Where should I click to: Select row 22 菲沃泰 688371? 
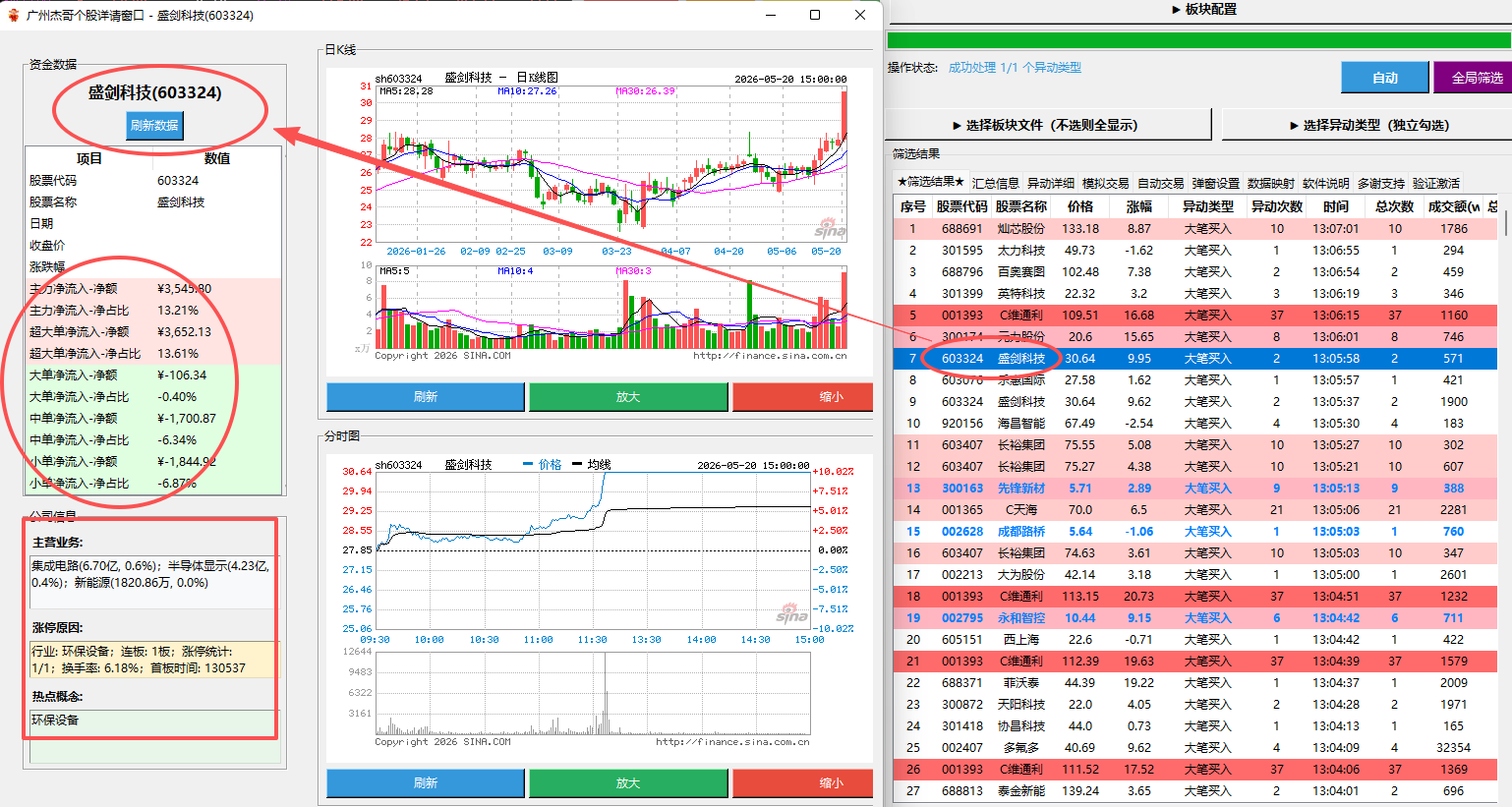click(1196, 683)
